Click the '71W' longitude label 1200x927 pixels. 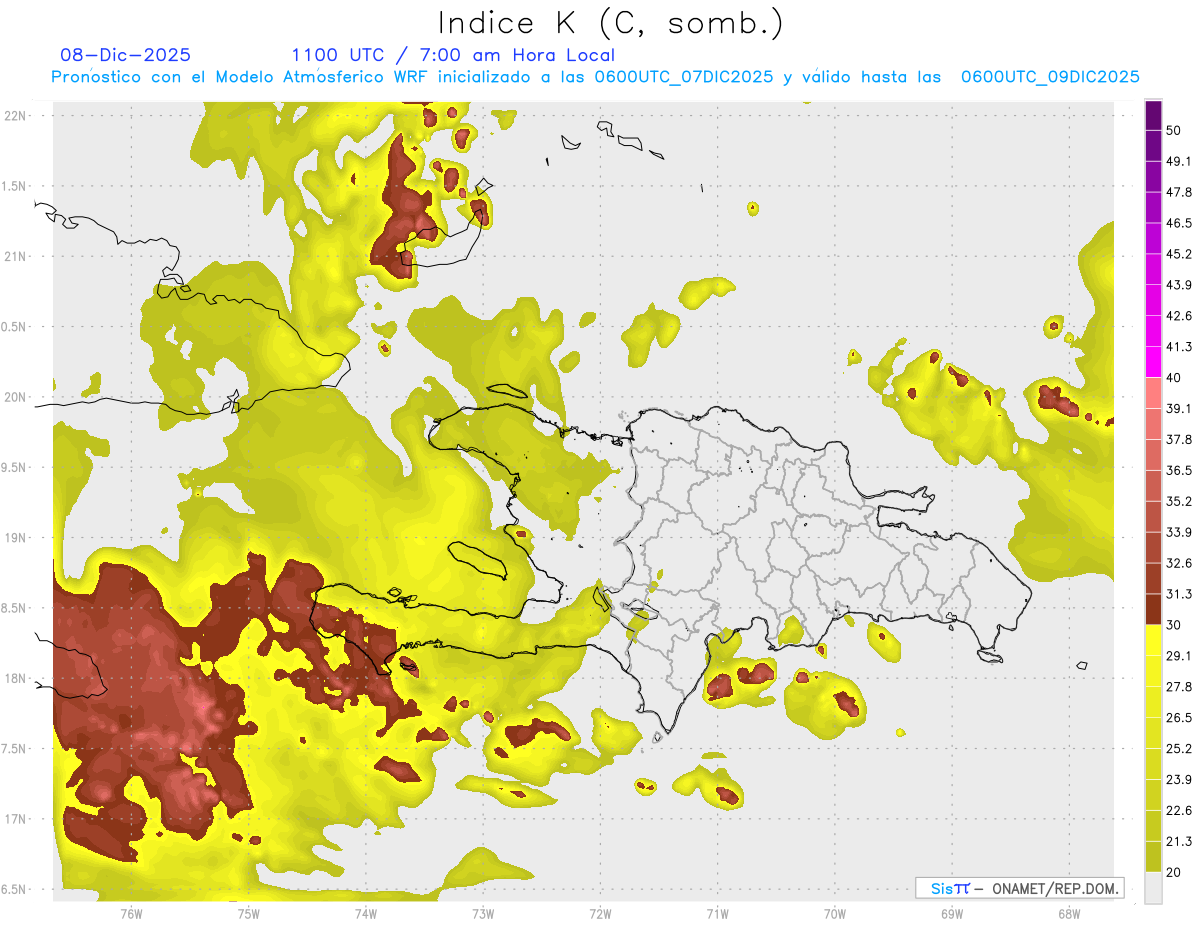[x=717, y=914]
